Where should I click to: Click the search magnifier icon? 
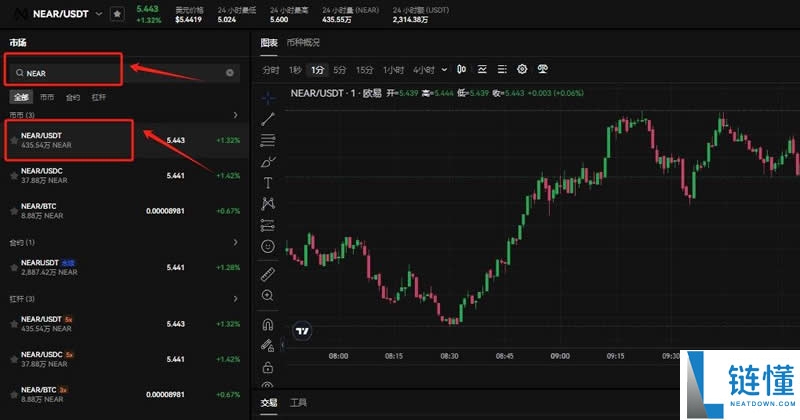[x=19, y=73]
